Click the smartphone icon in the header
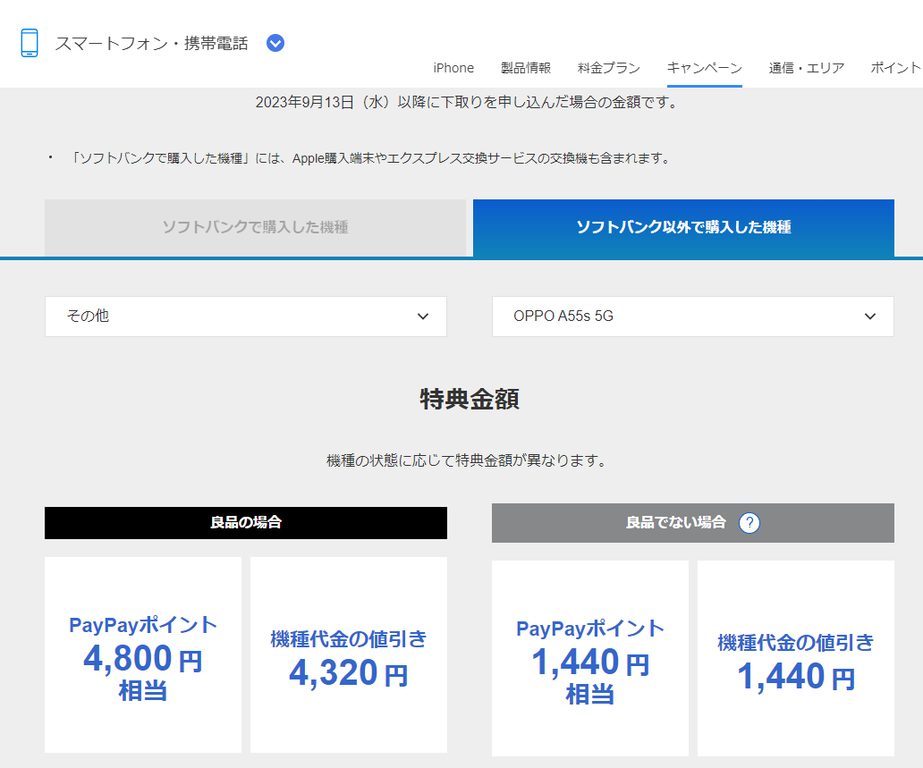 (29, 43)
